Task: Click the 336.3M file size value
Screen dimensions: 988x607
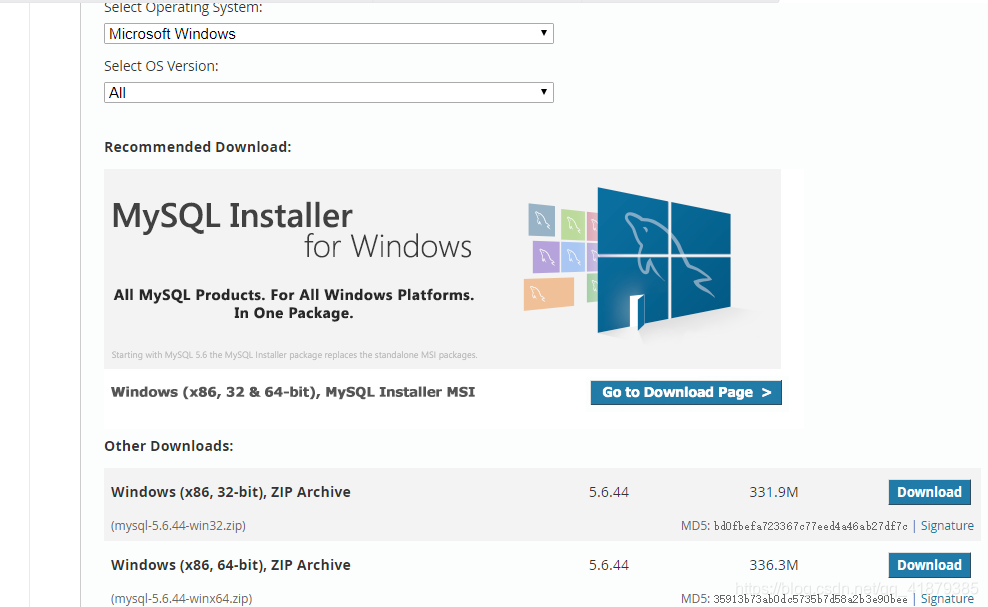Action: coord(774,565)
